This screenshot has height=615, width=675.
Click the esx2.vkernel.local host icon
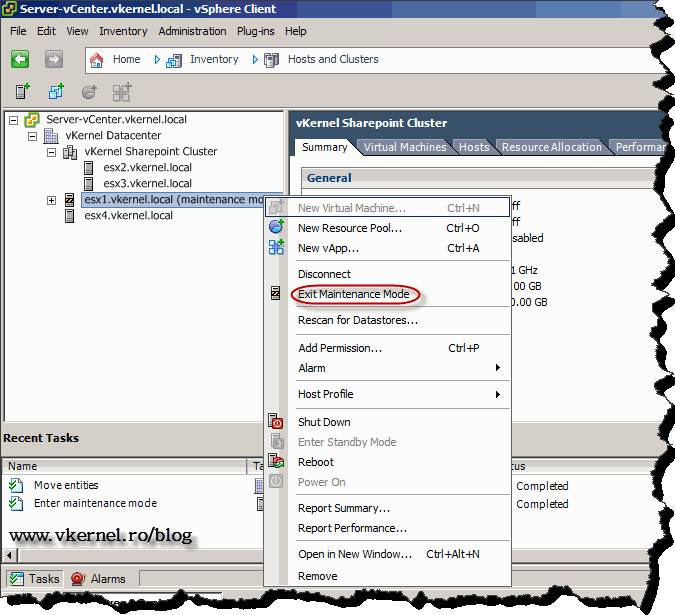click(x=89, y=168)
